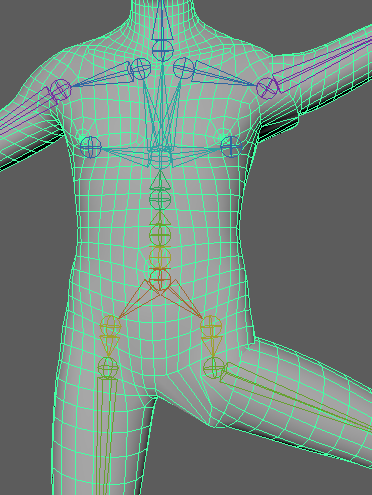The width and height of the screenshot is (372, 495).
Task: Select the green upper spine joint
Action: [160, 199]
